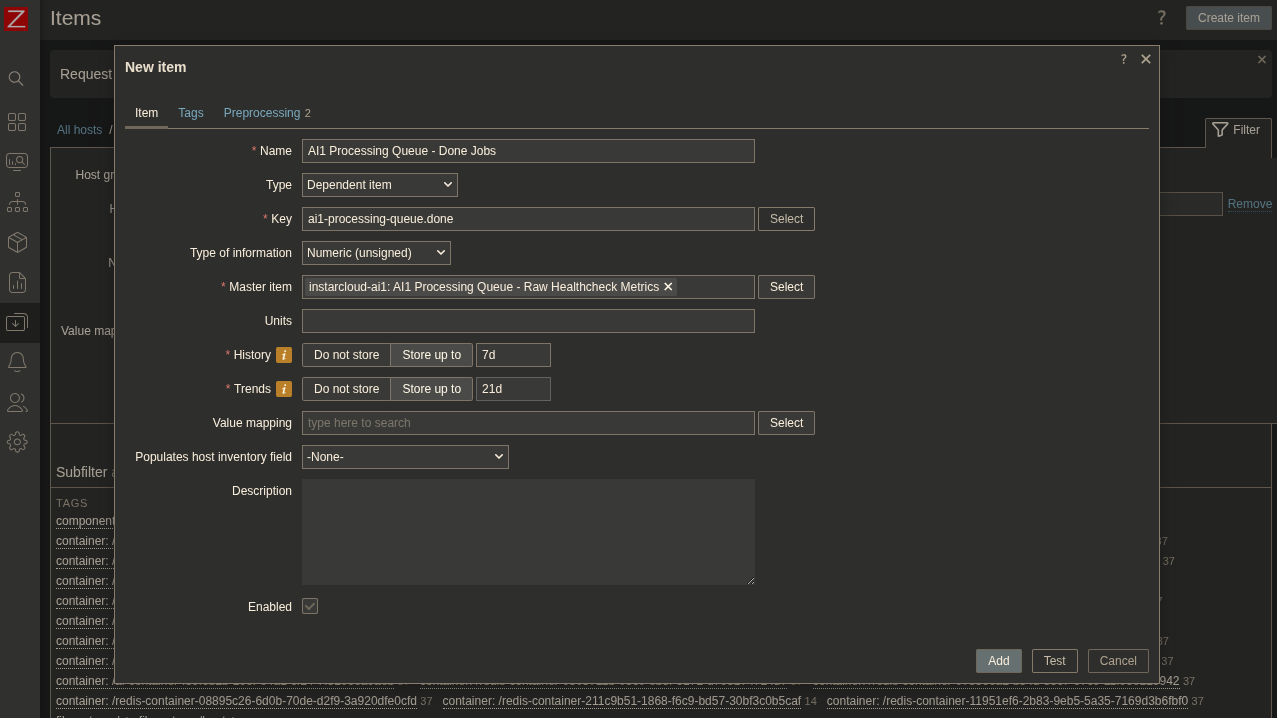The height and width of the screenshot is (718, 1277).
Task: Click into the Key field
Action: (x=528, y=219)
